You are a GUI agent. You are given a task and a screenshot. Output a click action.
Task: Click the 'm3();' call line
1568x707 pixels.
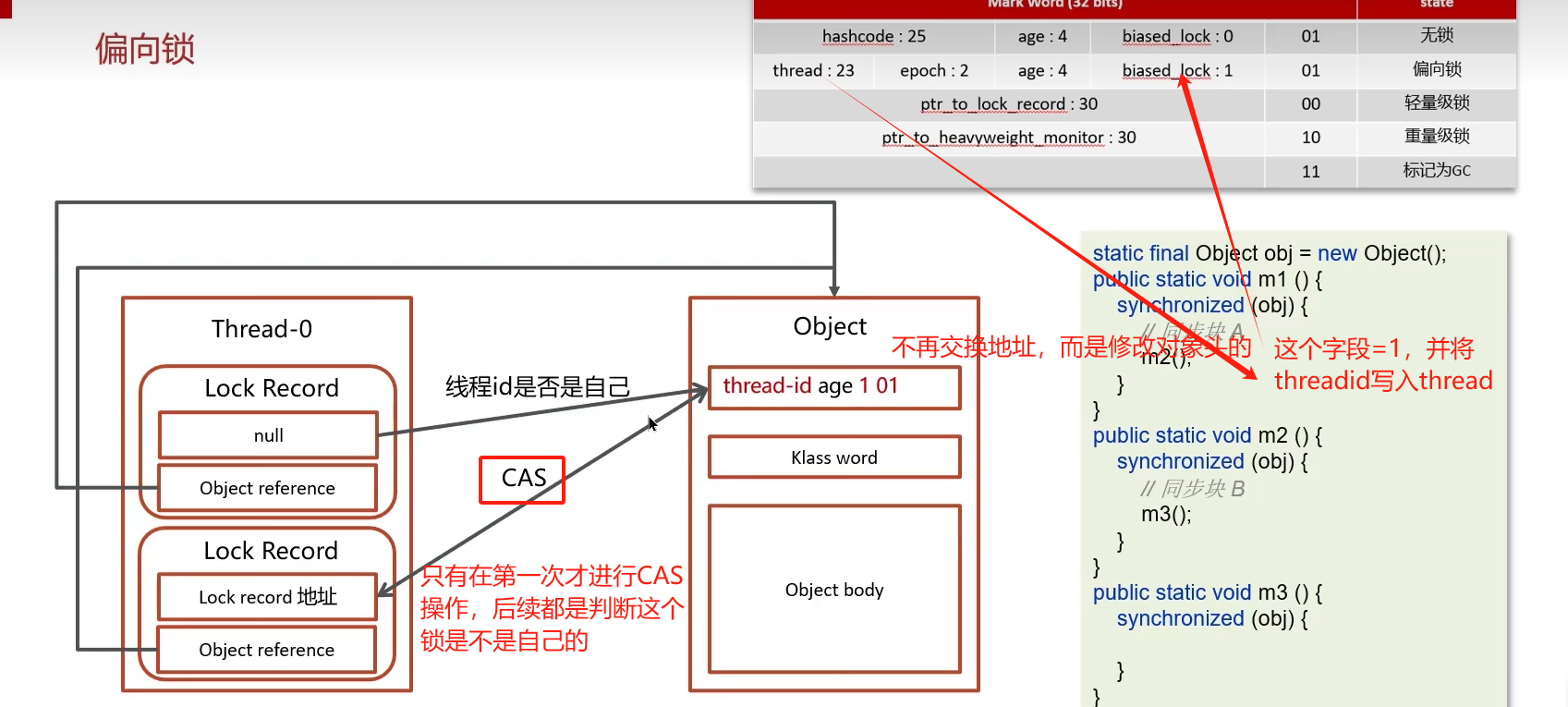[1166, 515]
